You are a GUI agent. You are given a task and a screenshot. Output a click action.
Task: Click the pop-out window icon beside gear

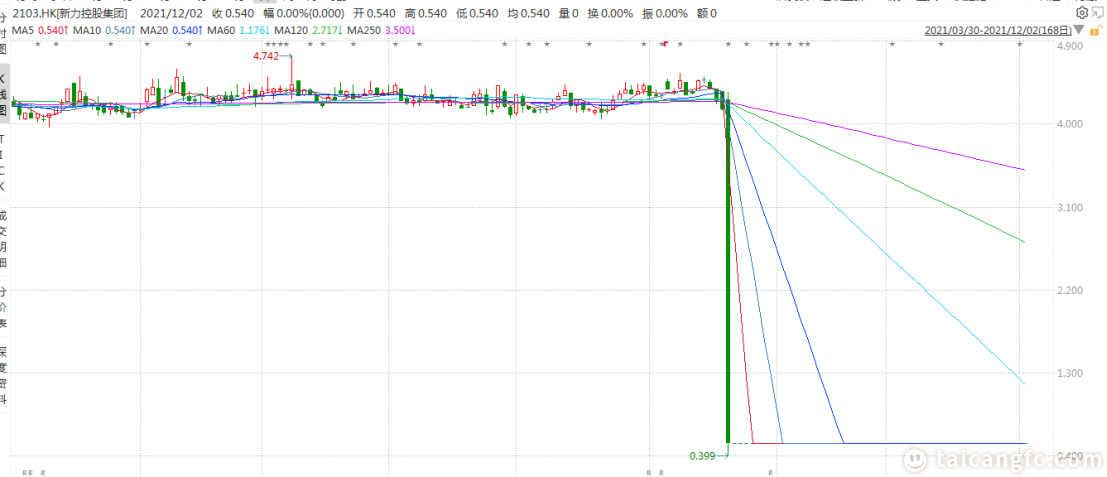pos(1098,13)
